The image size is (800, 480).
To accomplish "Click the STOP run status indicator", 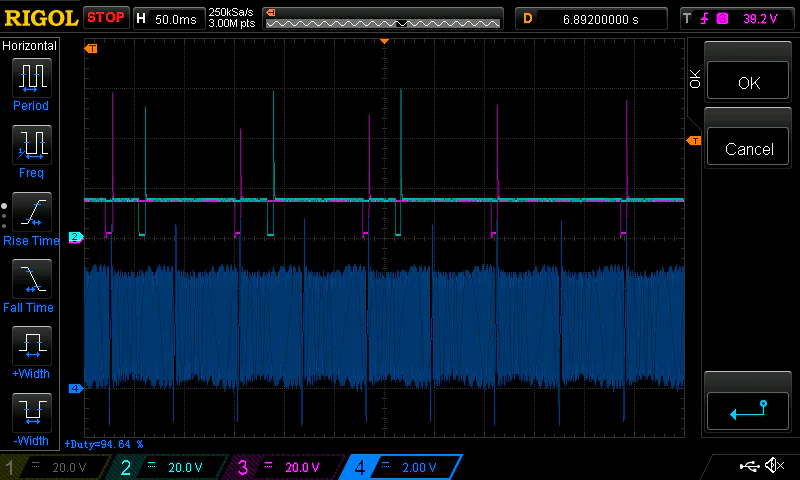I will pyautogui.click(x=106, y=18).
